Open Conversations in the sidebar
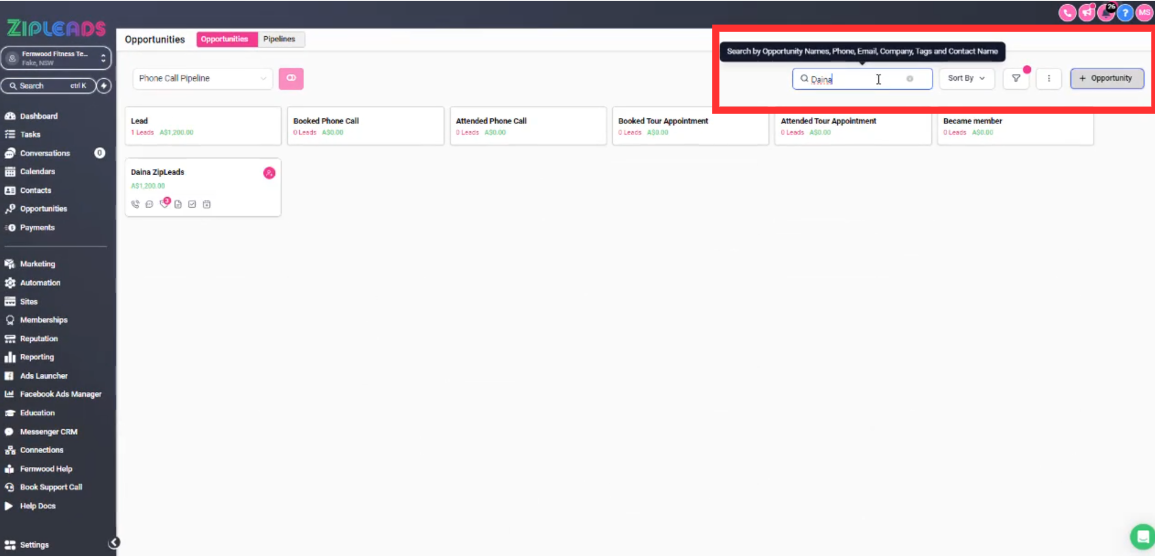The width and height of the screenshot is (1155, 557). coord(45,153)
